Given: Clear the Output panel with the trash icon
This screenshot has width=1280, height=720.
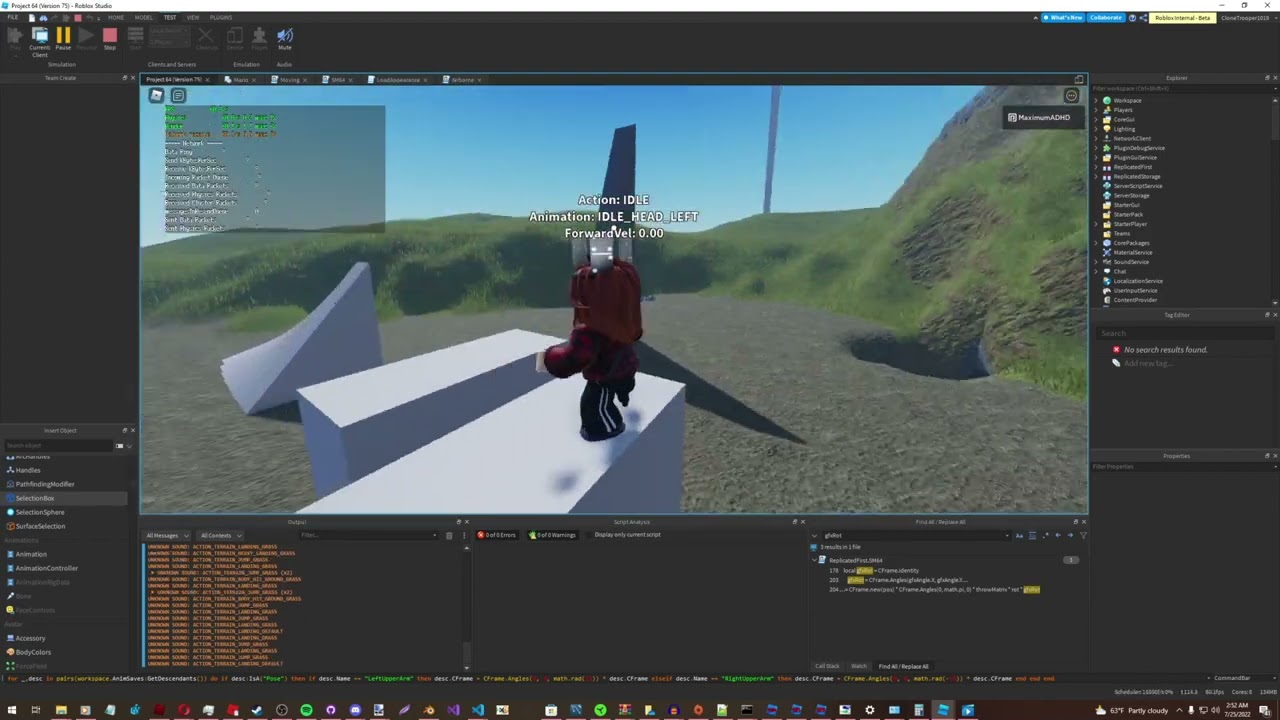Looking at the screenshot, I should [x=449, y=535].
